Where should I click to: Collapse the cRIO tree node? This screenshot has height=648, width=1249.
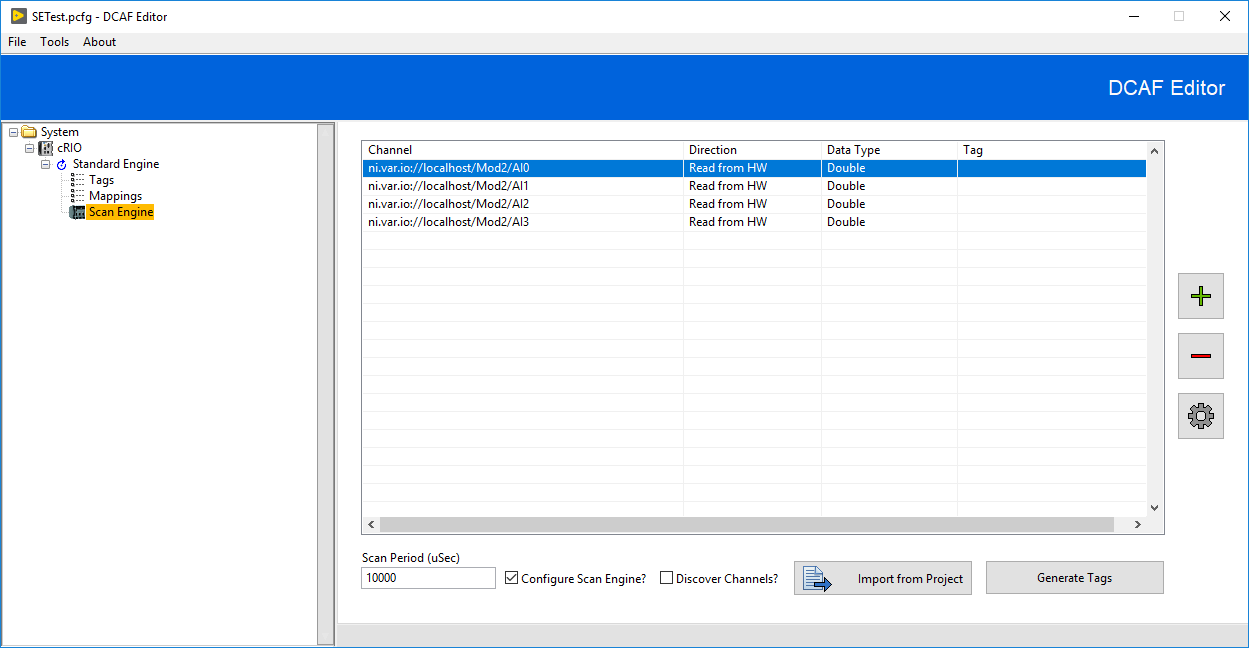pos(29,148)
